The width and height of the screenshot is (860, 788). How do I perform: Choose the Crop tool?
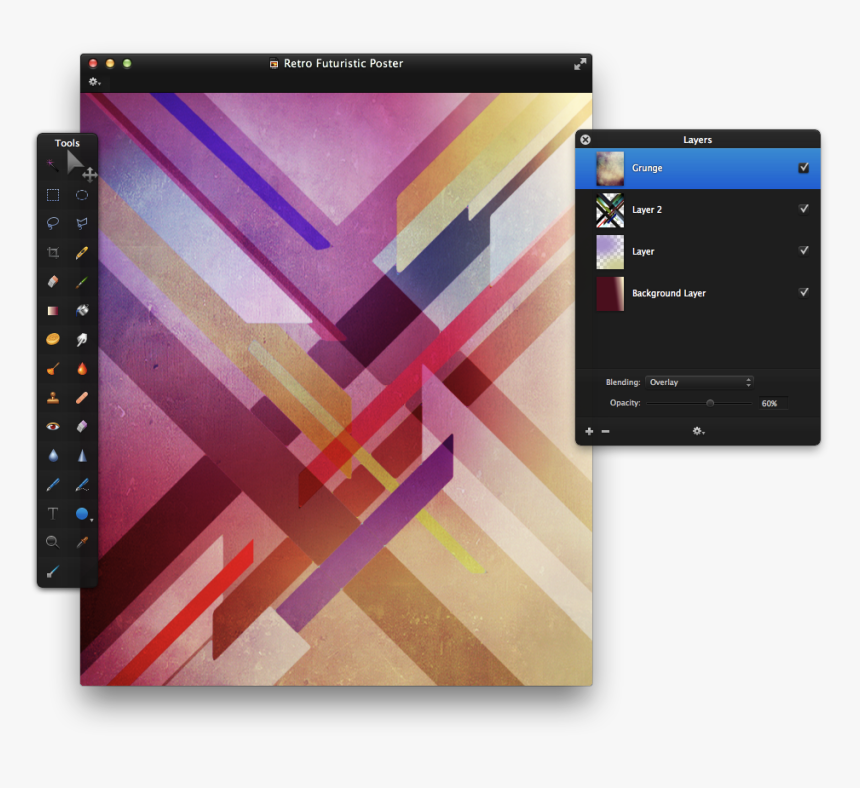pos(53,253)
